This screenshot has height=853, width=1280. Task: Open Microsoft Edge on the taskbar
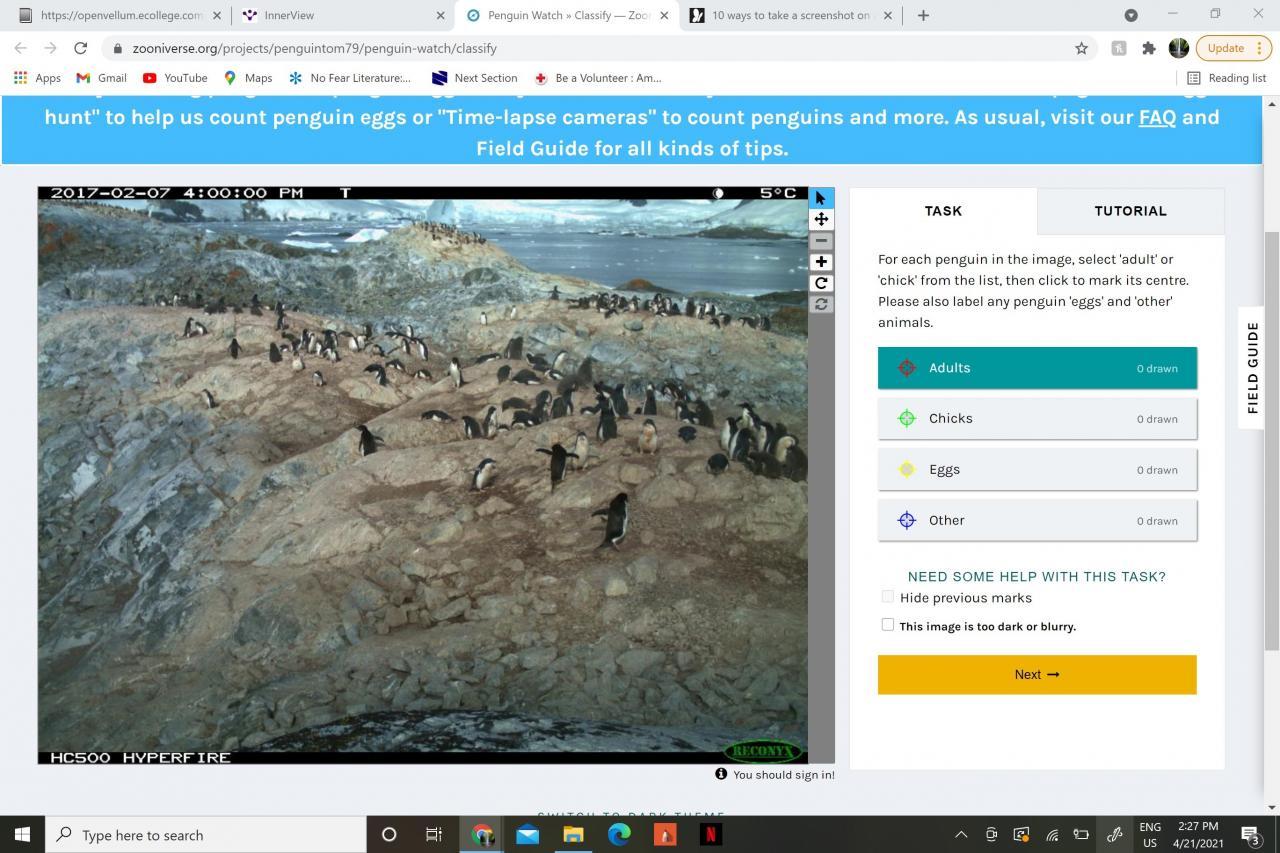point(619,834)
